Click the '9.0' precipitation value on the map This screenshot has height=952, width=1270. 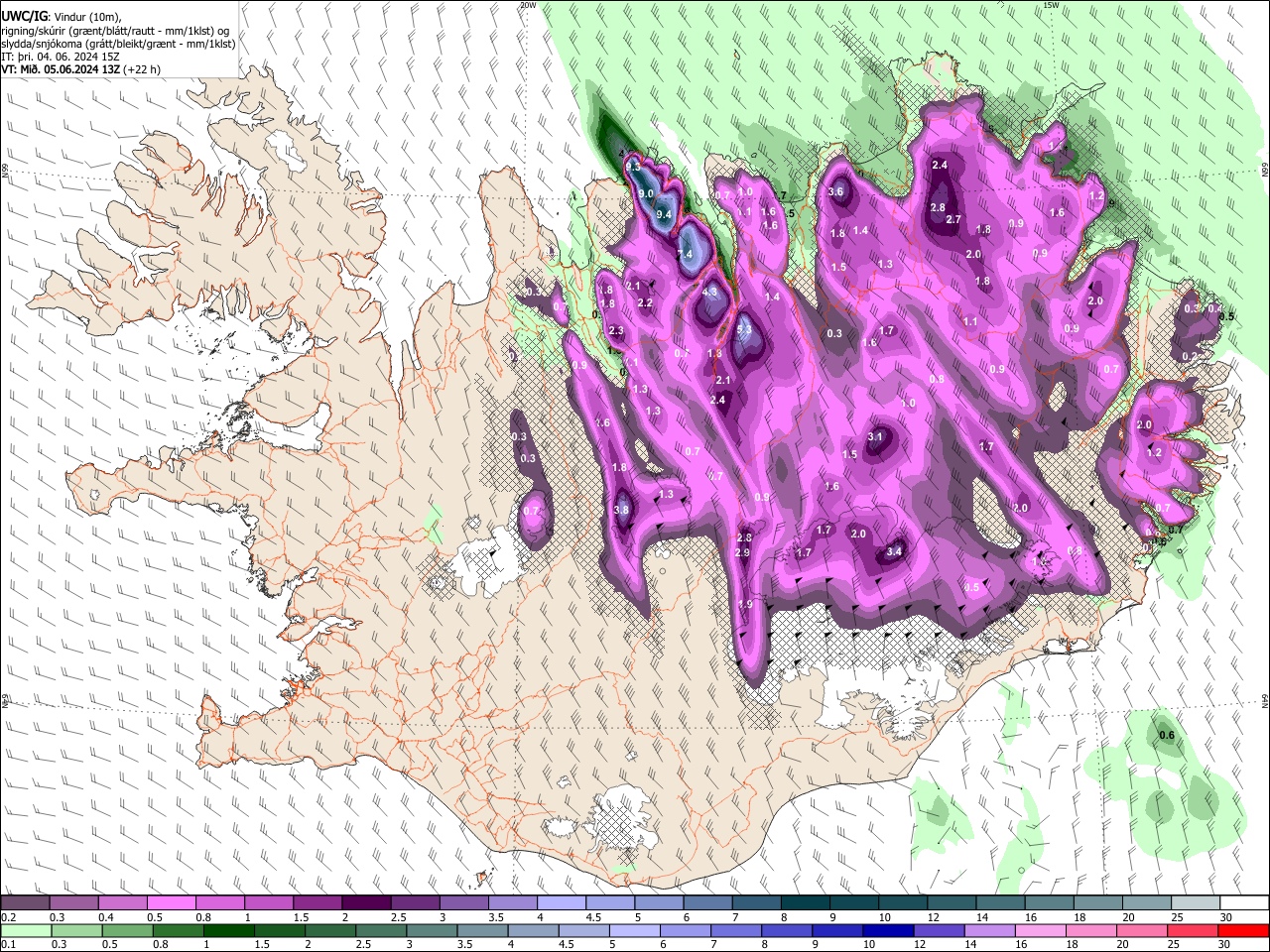[646, 193]
